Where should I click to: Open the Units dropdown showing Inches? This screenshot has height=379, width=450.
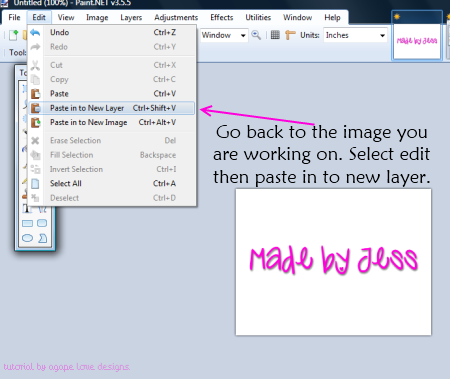click(x=355, y=35)
